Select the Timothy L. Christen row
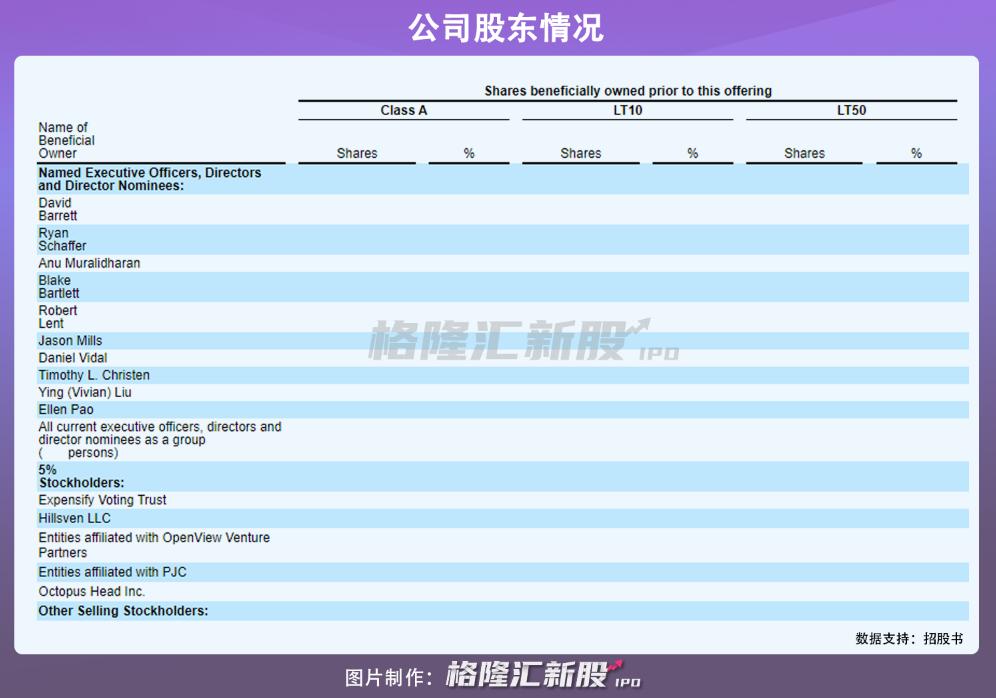The height and width of the screenshot is (698, 996). (502, 375)
